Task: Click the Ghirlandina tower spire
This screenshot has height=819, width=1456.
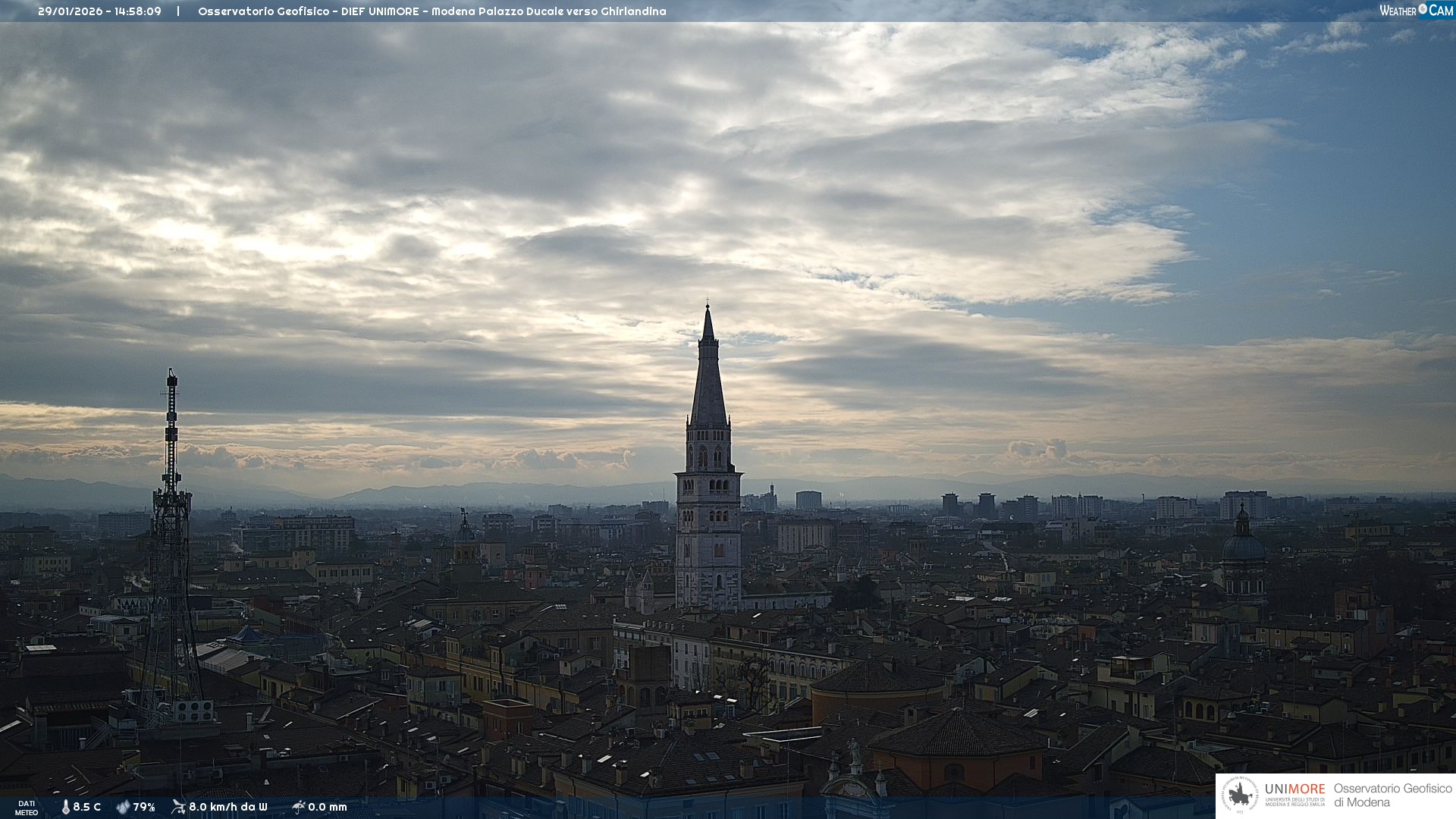Action: (x=708, y=379)
